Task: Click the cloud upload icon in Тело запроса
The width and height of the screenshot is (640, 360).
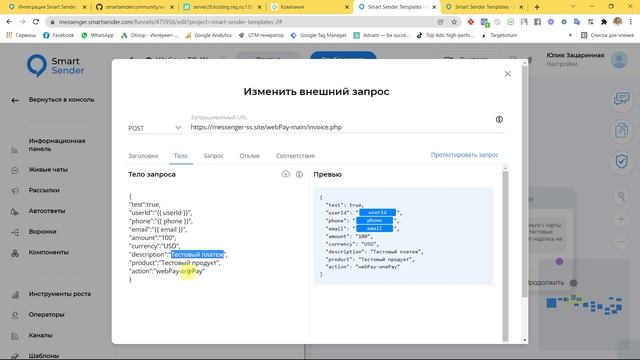Action: 286,174
